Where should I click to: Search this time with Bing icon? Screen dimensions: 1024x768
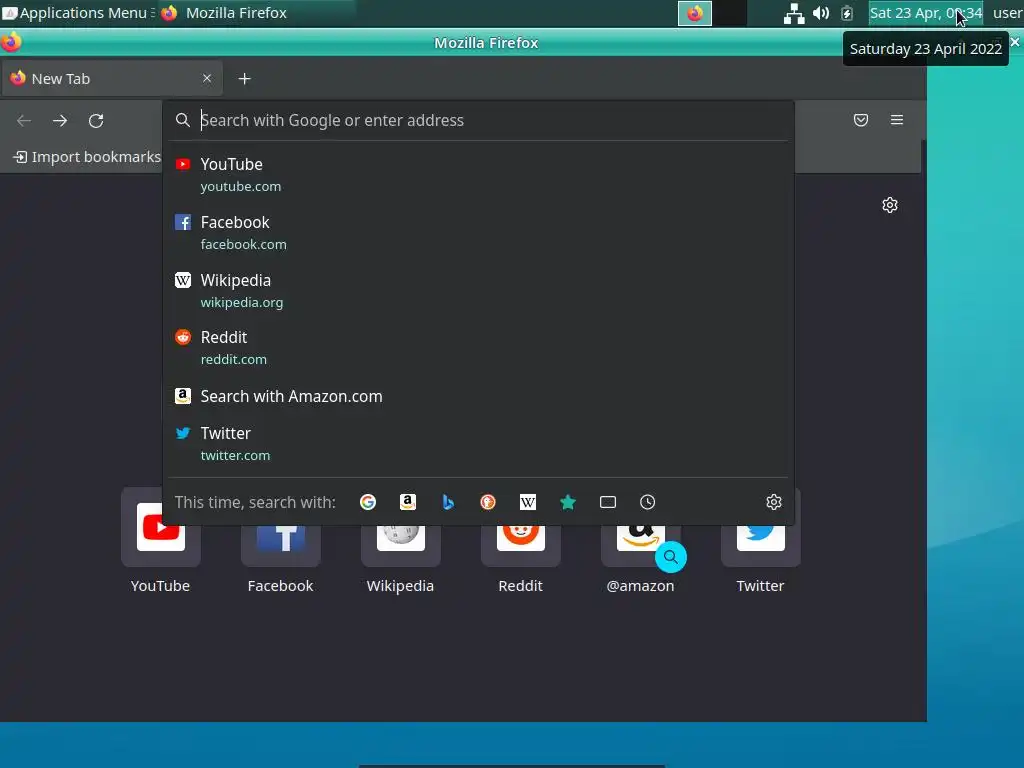coord(448,502)
